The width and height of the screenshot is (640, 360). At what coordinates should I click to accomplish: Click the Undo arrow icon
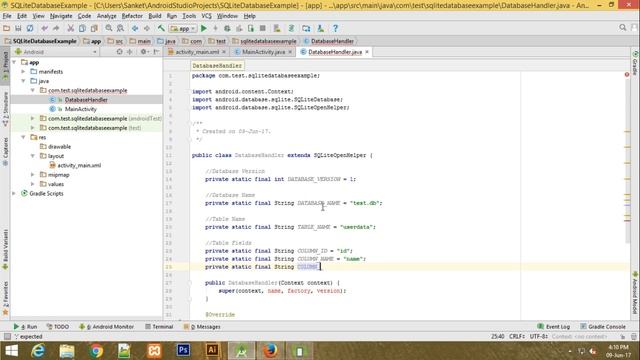44,28
